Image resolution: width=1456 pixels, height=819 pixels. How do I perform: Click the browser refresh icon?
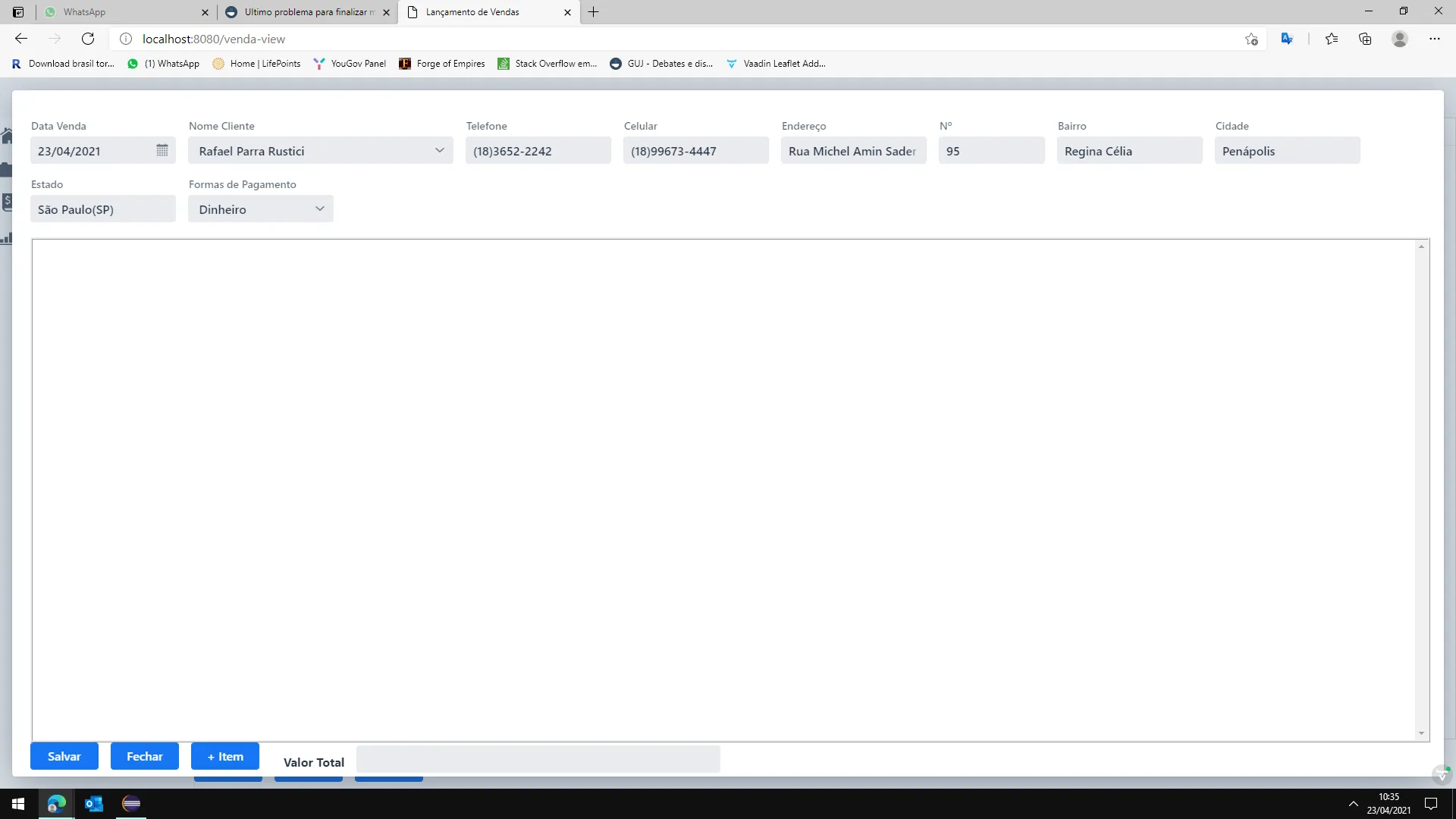pos(88,39)
